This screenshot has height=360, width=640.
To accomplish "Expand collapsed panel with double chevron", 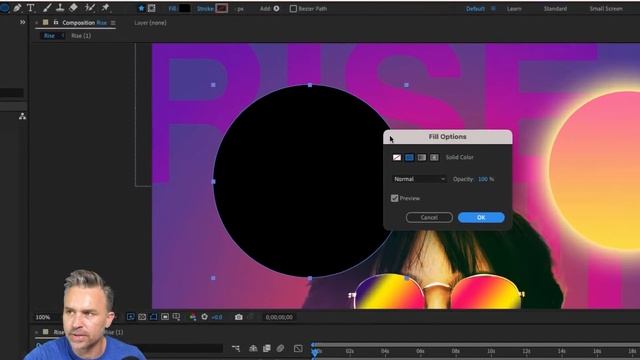I will (x=22, y=22).
